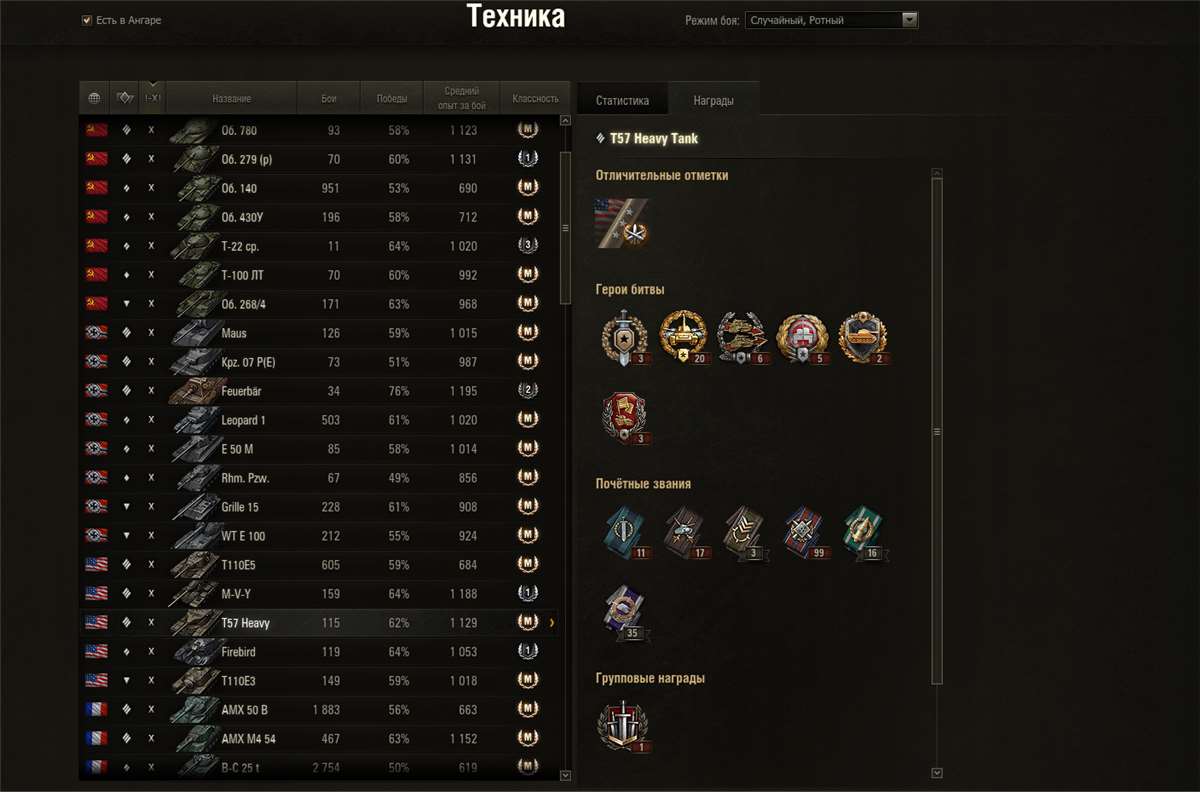Click the awards panel scroll down arrow
The image size is (1200, 792).
coord(937,772)
